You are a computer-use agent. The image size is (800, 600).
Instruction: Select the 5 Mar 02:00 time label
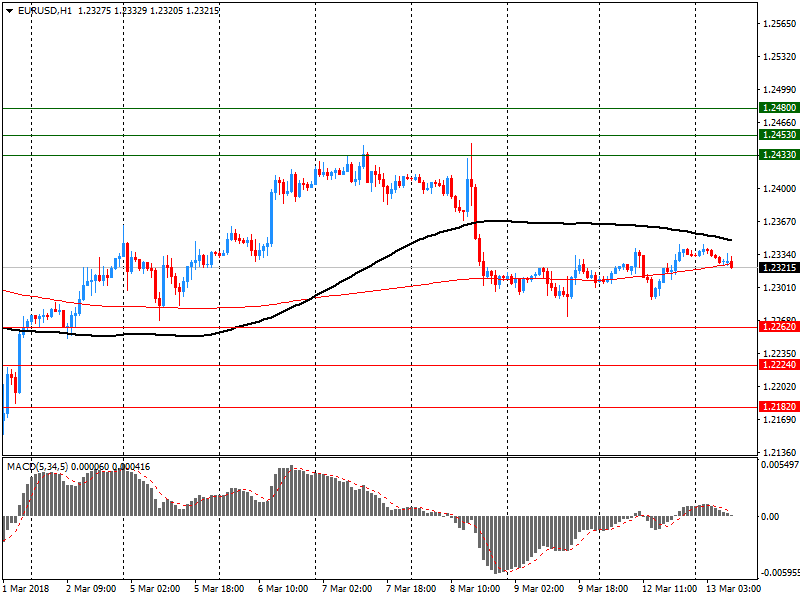point(157,590)
